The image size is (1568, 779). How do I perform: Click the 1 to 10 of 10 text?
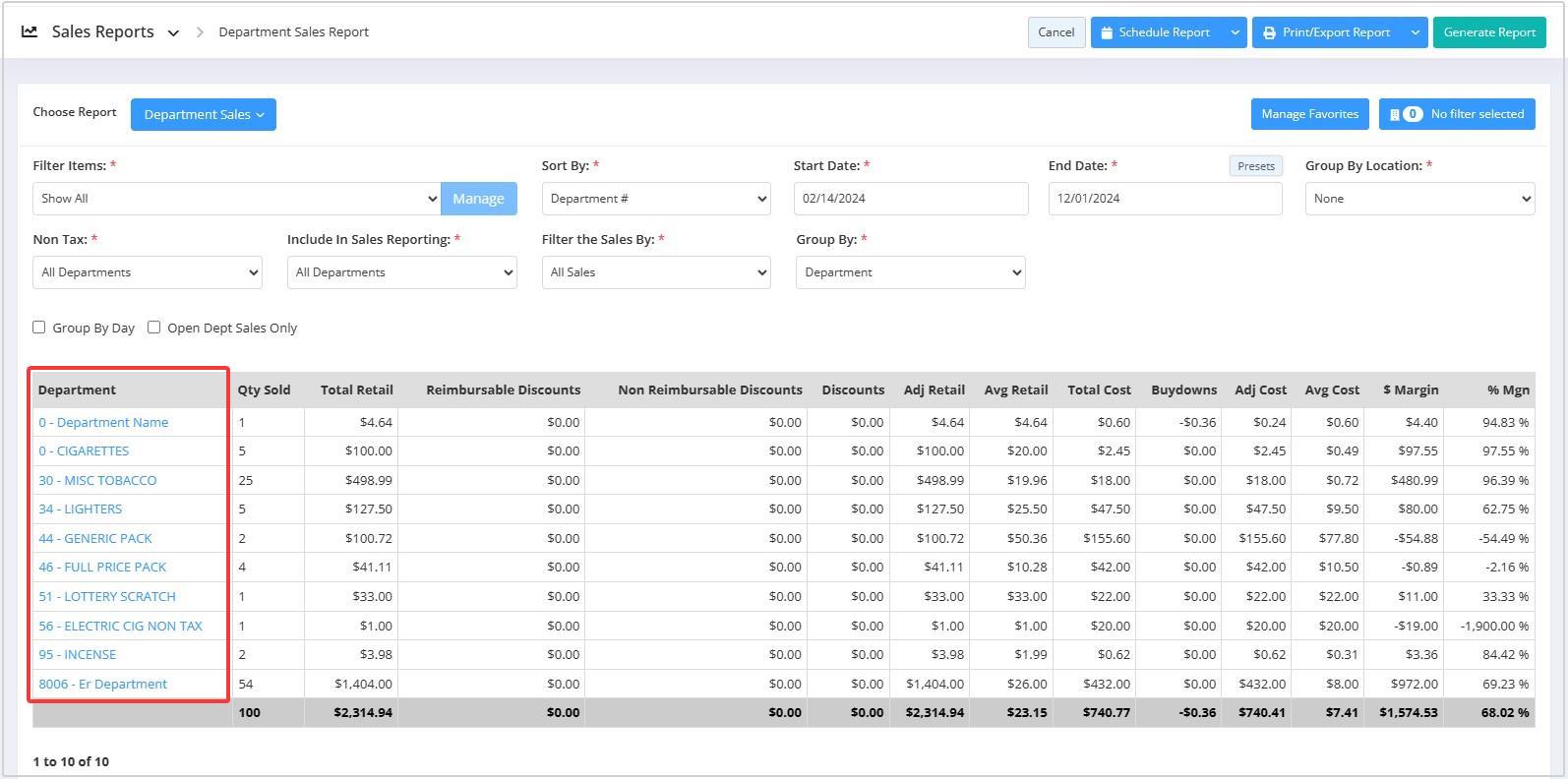(71, 761)
